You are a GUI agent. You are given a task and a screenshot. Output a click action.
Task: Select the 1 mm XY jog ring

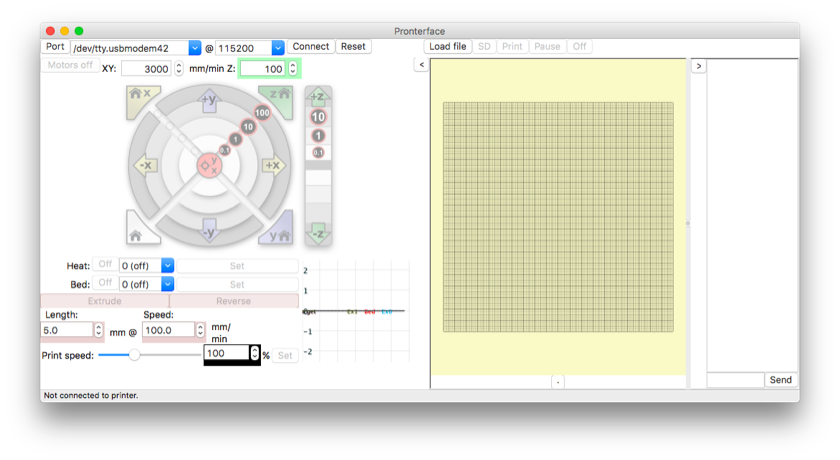[235, 139]
